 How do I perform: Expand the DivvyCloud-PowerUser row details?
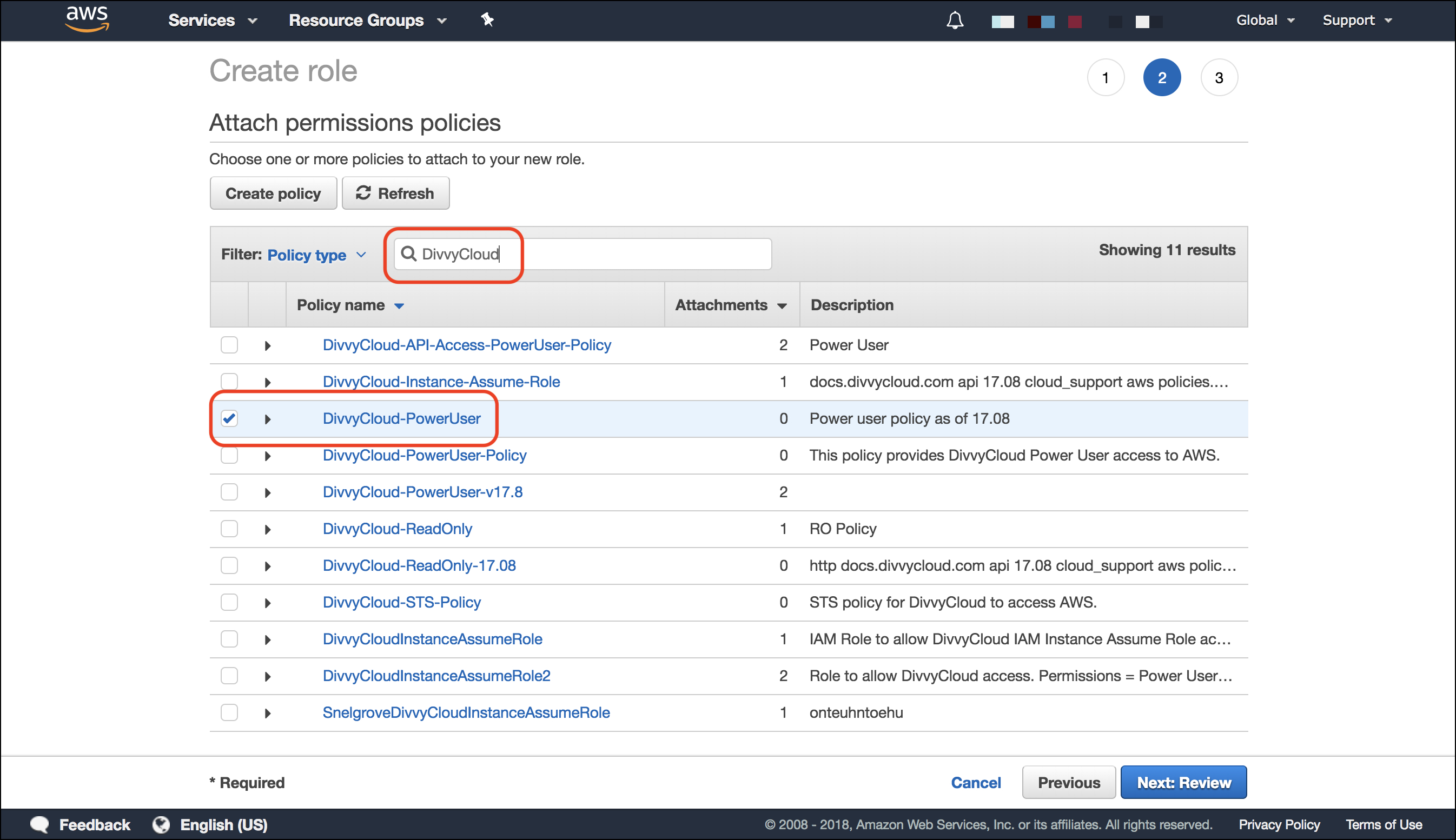click(267, 419)
